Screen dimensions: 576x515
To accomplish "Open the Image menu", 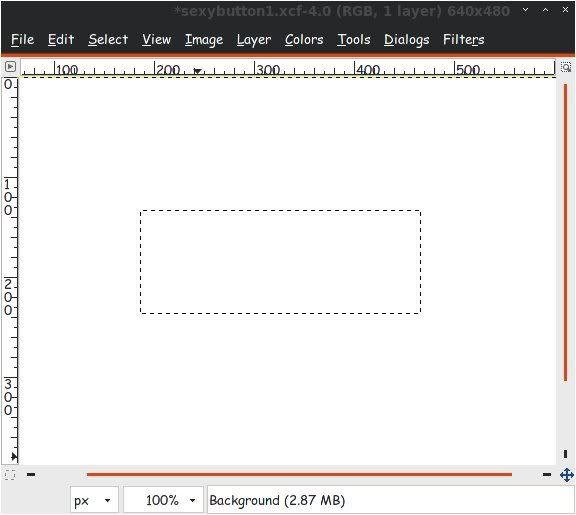I will (x=204, y=40).
